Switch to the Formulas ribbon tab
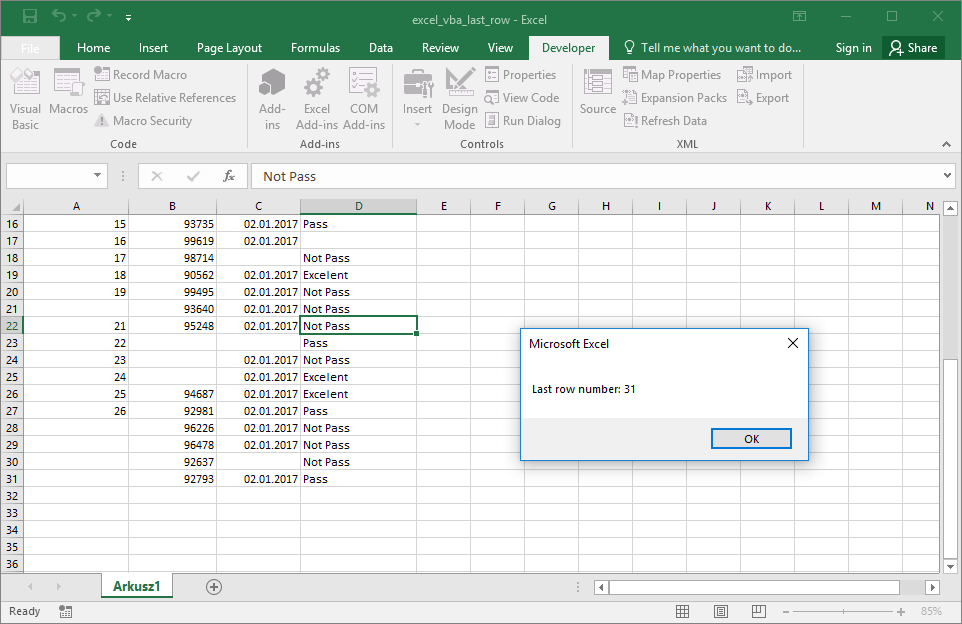The height and width of the screenshot is (624, 962). coord(315,47)
